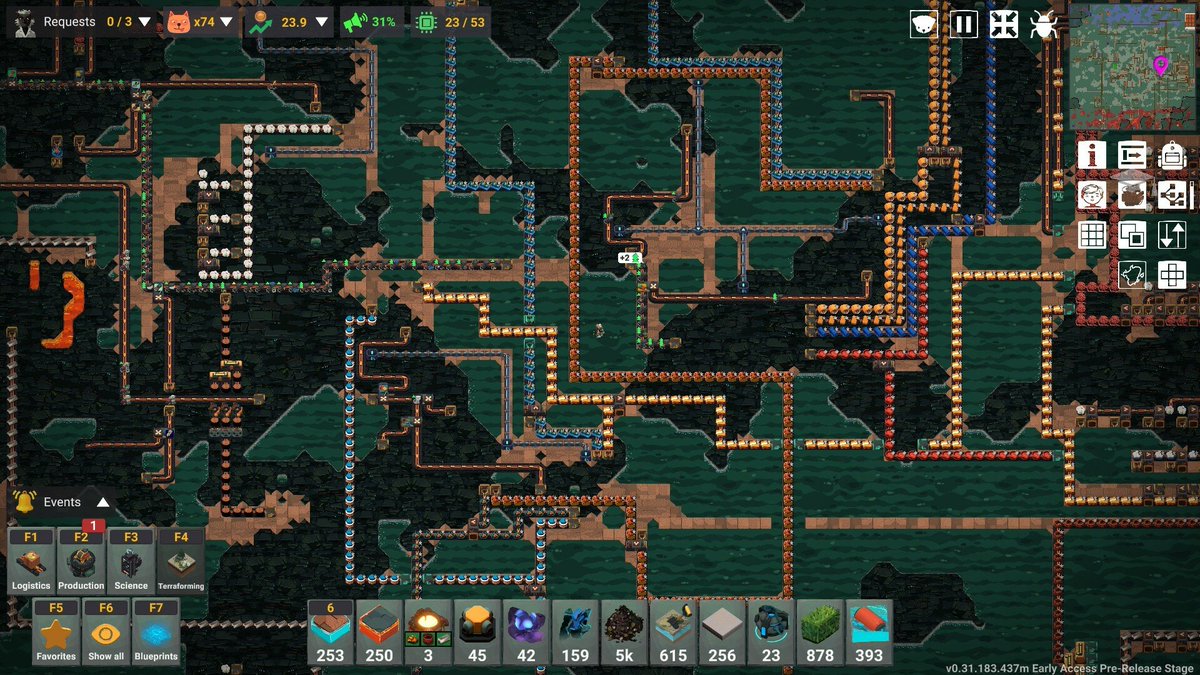
Task: Select the dark rubble item 5k
Action: click(624, 633)
